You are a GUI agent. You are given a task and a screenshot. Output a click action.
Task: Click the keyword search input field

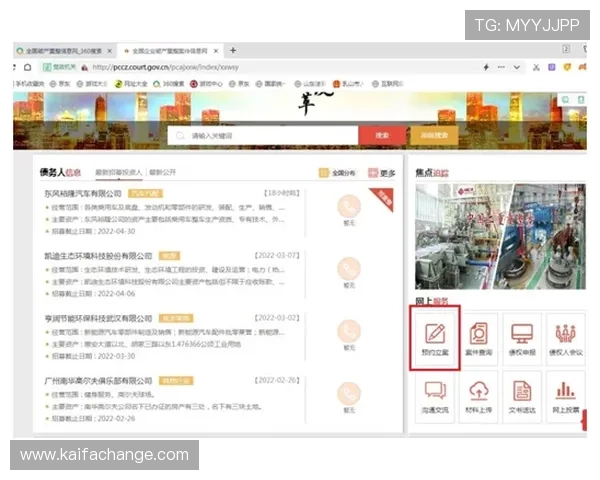262,136
